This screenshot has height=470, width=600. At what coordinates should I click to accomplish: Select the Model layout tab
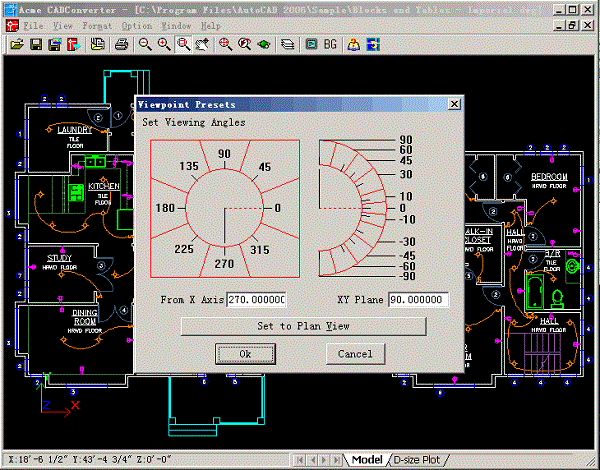[x=366, y=460]
